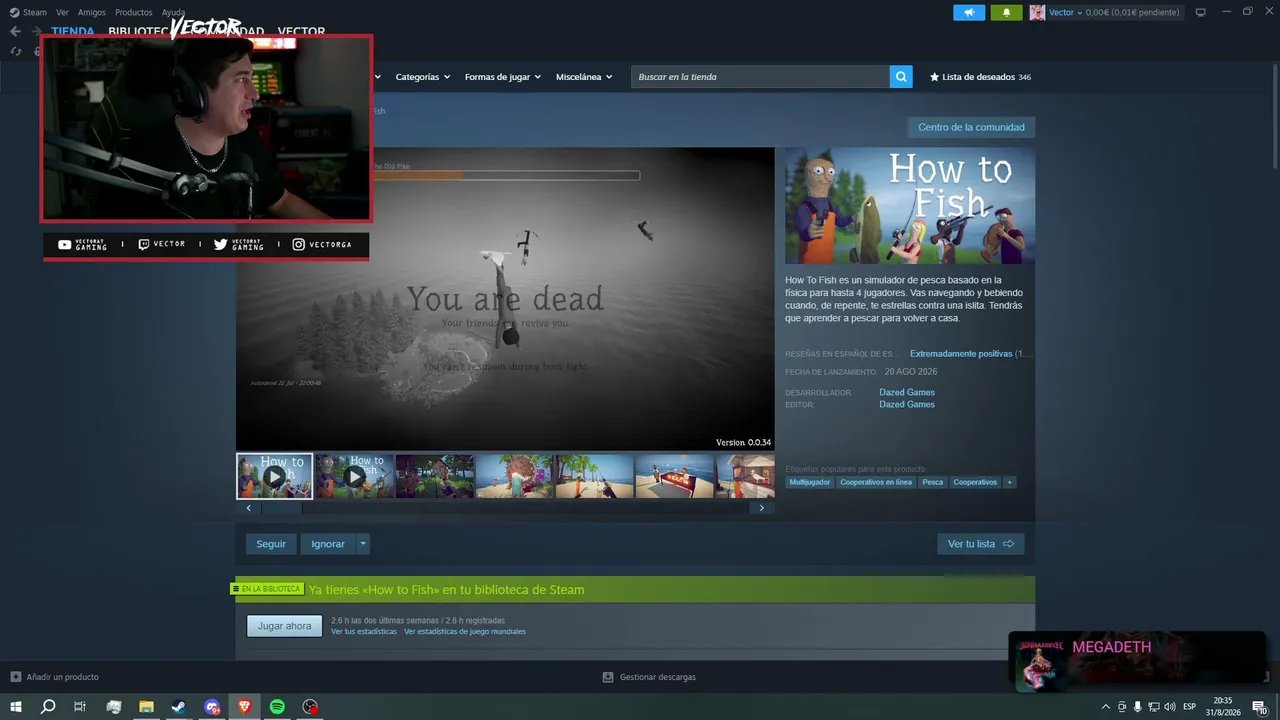Click the microphone icon in system tray
Screen dimensions: 1280x720
(1137, 707)
